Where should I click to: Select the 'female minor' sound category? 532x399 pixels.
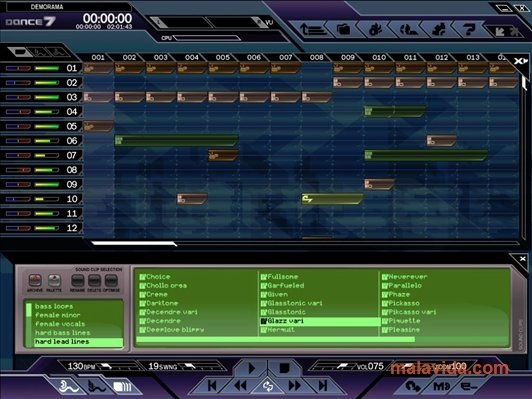pyautogui.click(x=58, y=315)
